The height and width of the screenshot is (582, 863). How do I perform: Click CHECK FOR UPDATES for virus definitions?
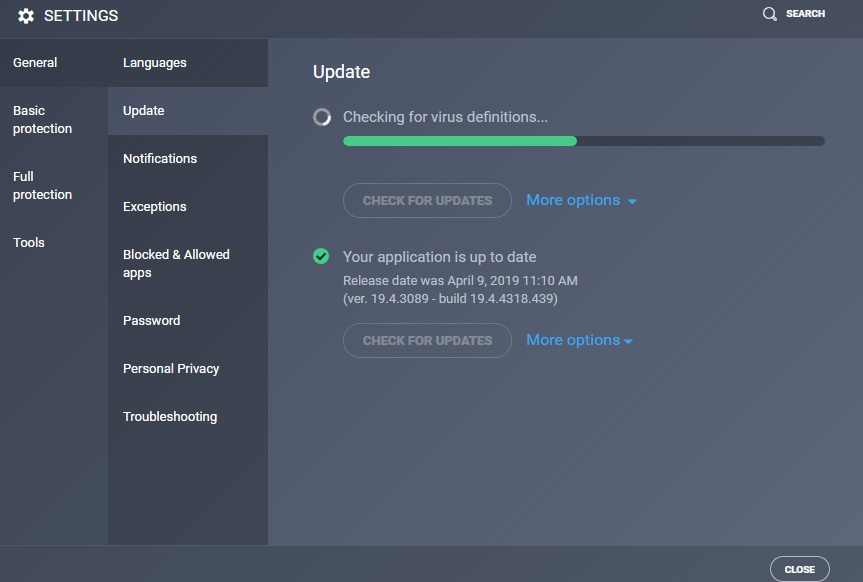427,200
